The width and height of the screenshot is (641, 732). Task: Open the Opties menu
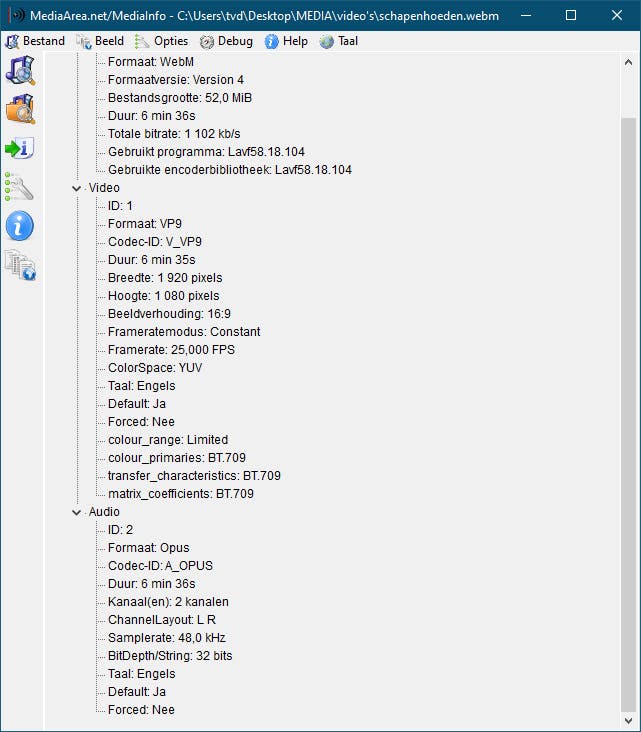(162, 41)
